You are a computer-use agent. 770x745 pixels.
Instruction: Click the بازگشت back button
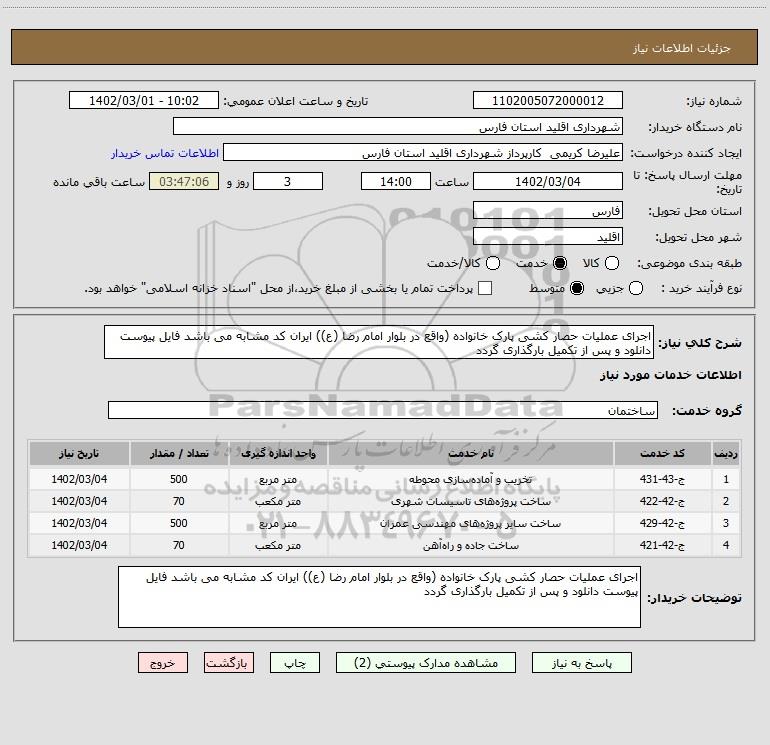229,663
